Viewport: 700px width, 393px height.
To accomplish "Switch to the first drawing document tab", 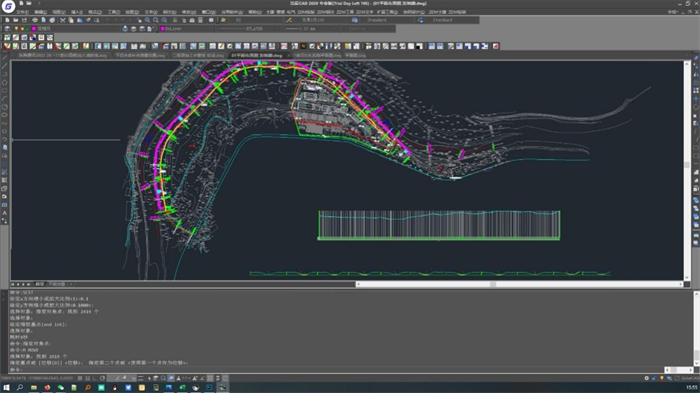I will [x=62, y=55].
